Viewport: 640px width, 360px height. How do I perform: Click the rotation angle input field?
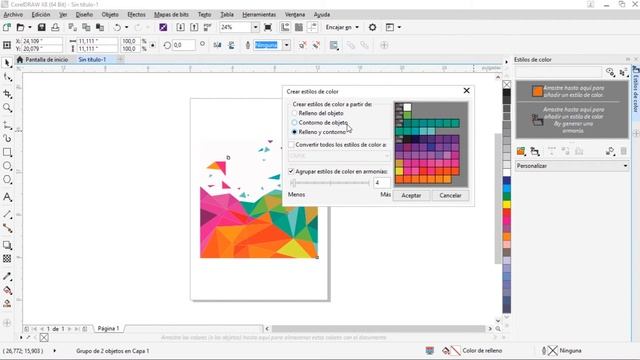point(184,45)
